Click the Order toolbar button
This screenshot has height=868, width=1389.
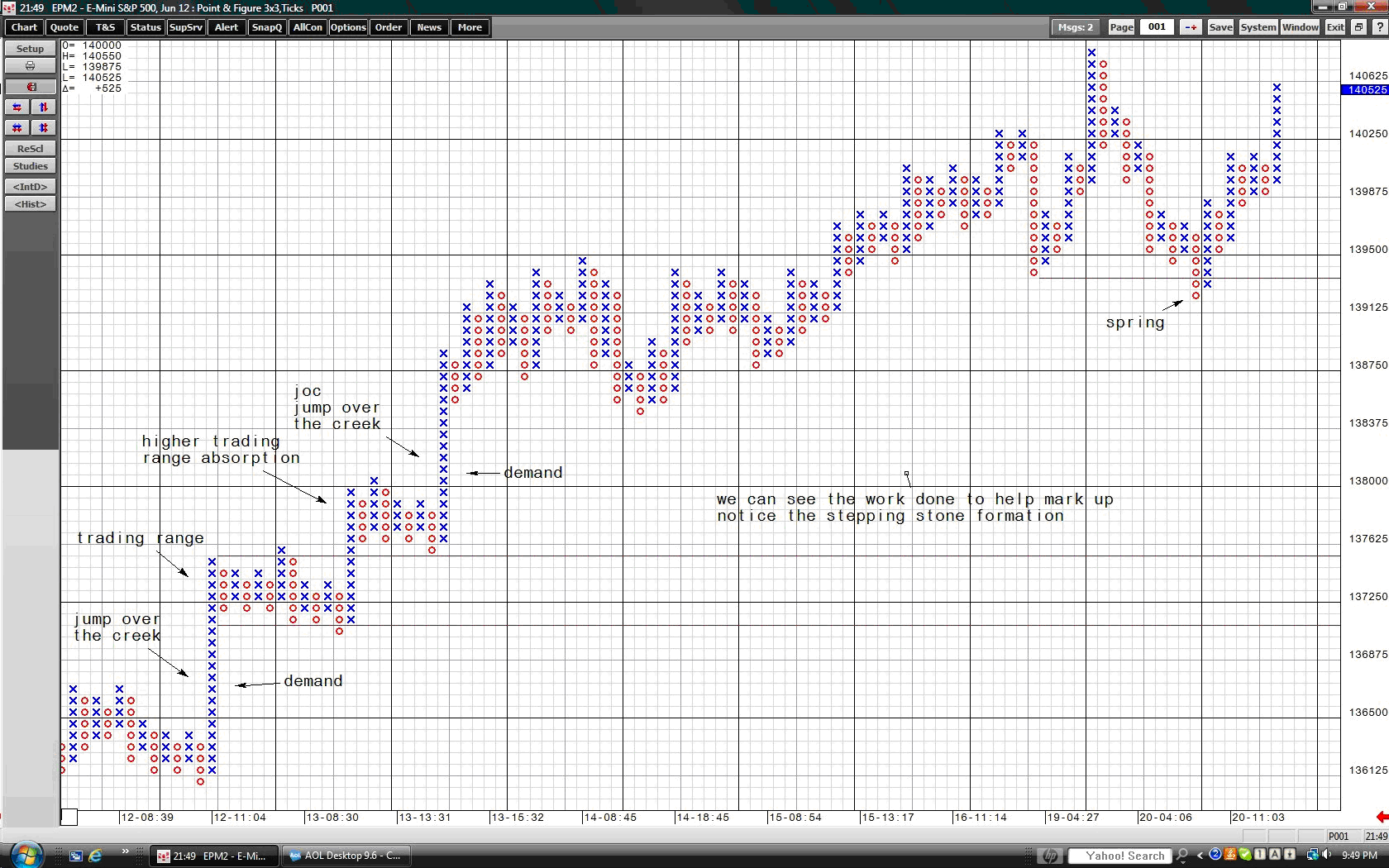tap(389, 27)
